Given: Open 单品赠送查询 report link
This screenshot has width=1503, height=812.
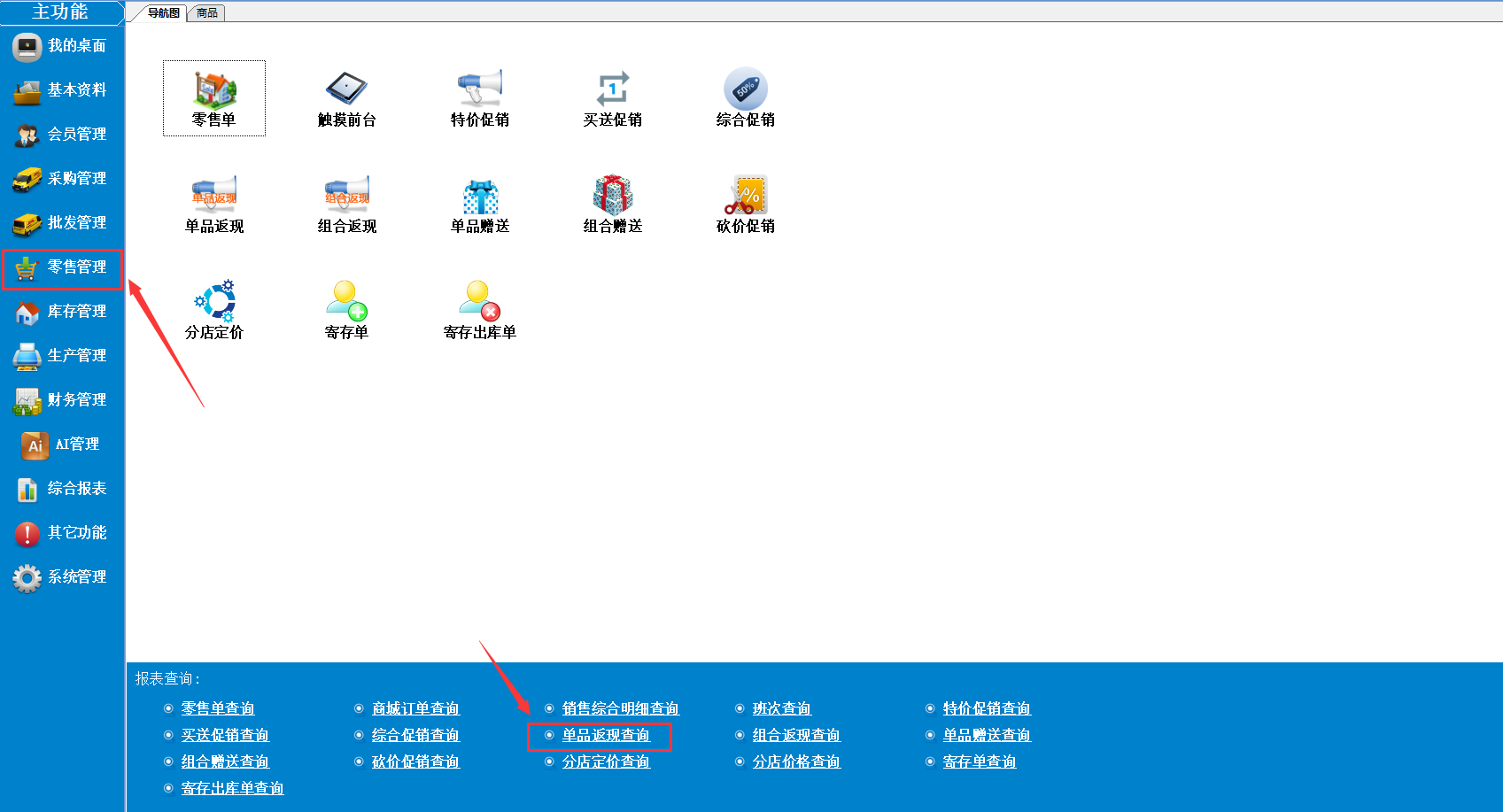Looking at the screenshot, I should pyautogui.click(x=987, y=735).
